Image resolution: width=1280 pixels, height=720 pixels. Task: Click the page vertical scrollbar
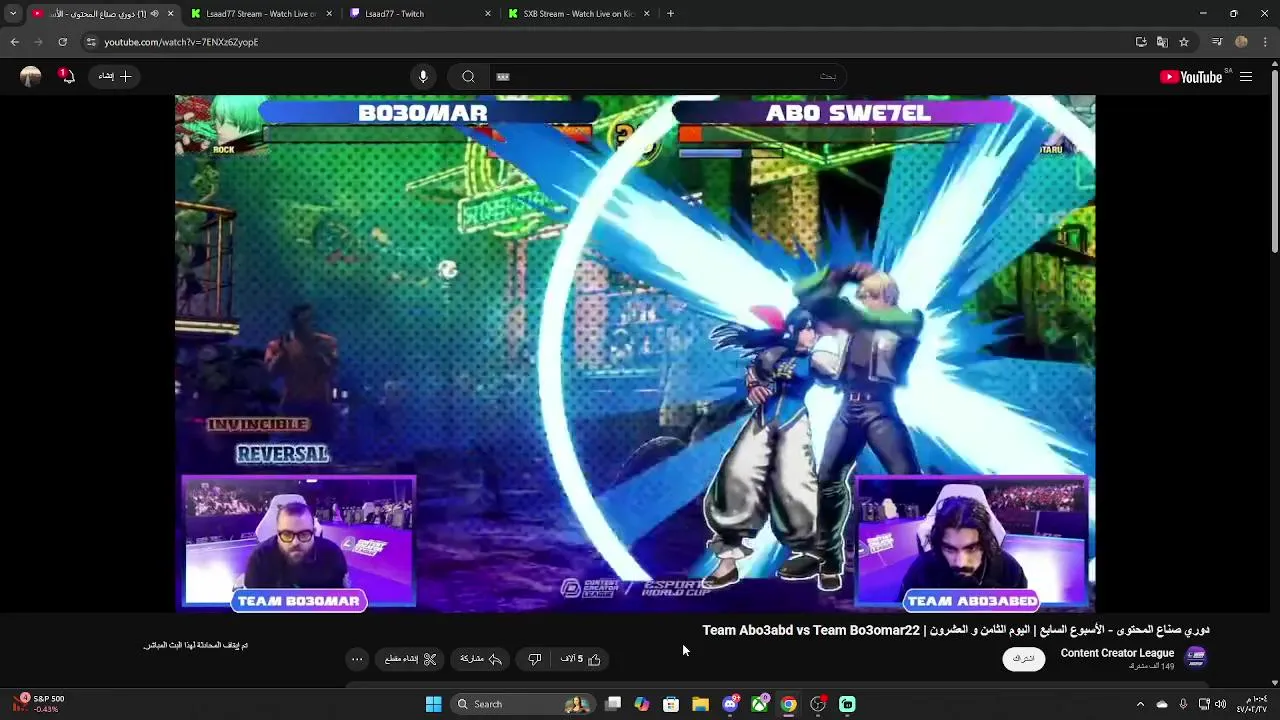[1274, 160]
